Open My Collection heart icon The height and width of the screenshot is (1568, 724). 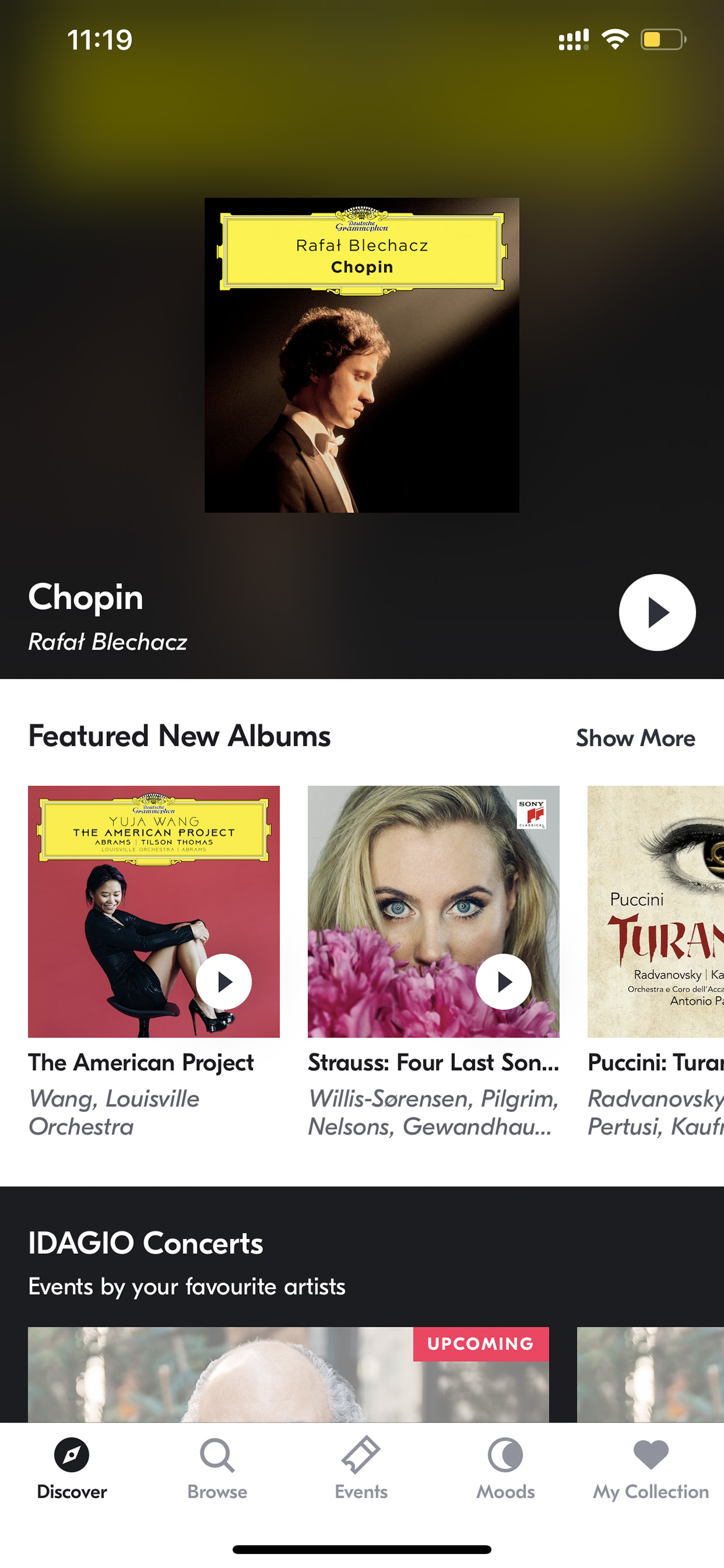pyautogui.click(x=651, y=1455)
